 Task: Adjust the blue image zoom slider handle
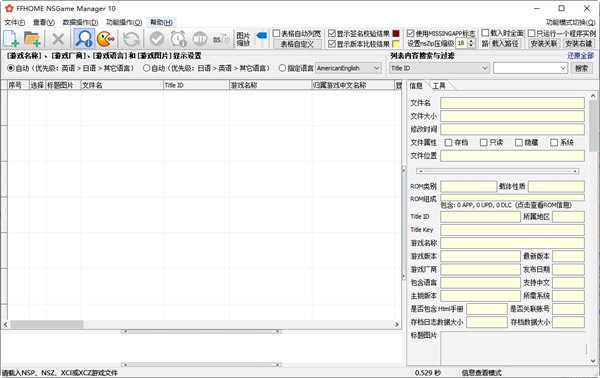(262, 36)
